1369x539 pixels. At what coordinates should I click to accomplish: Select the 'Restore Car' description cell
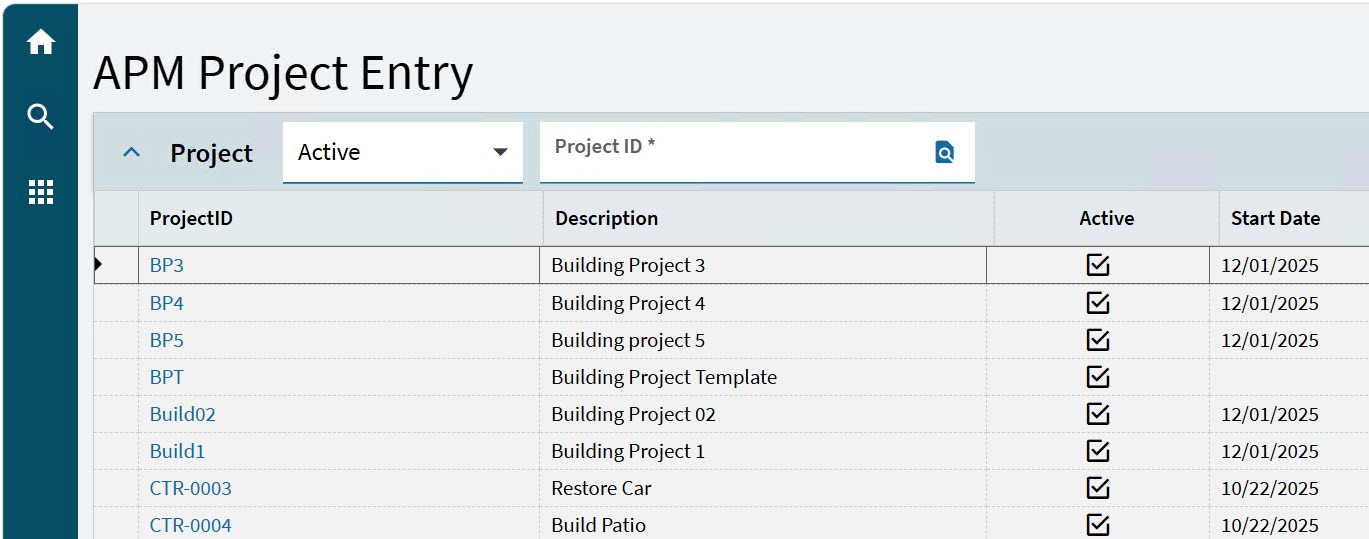click(x=763, y=487)
